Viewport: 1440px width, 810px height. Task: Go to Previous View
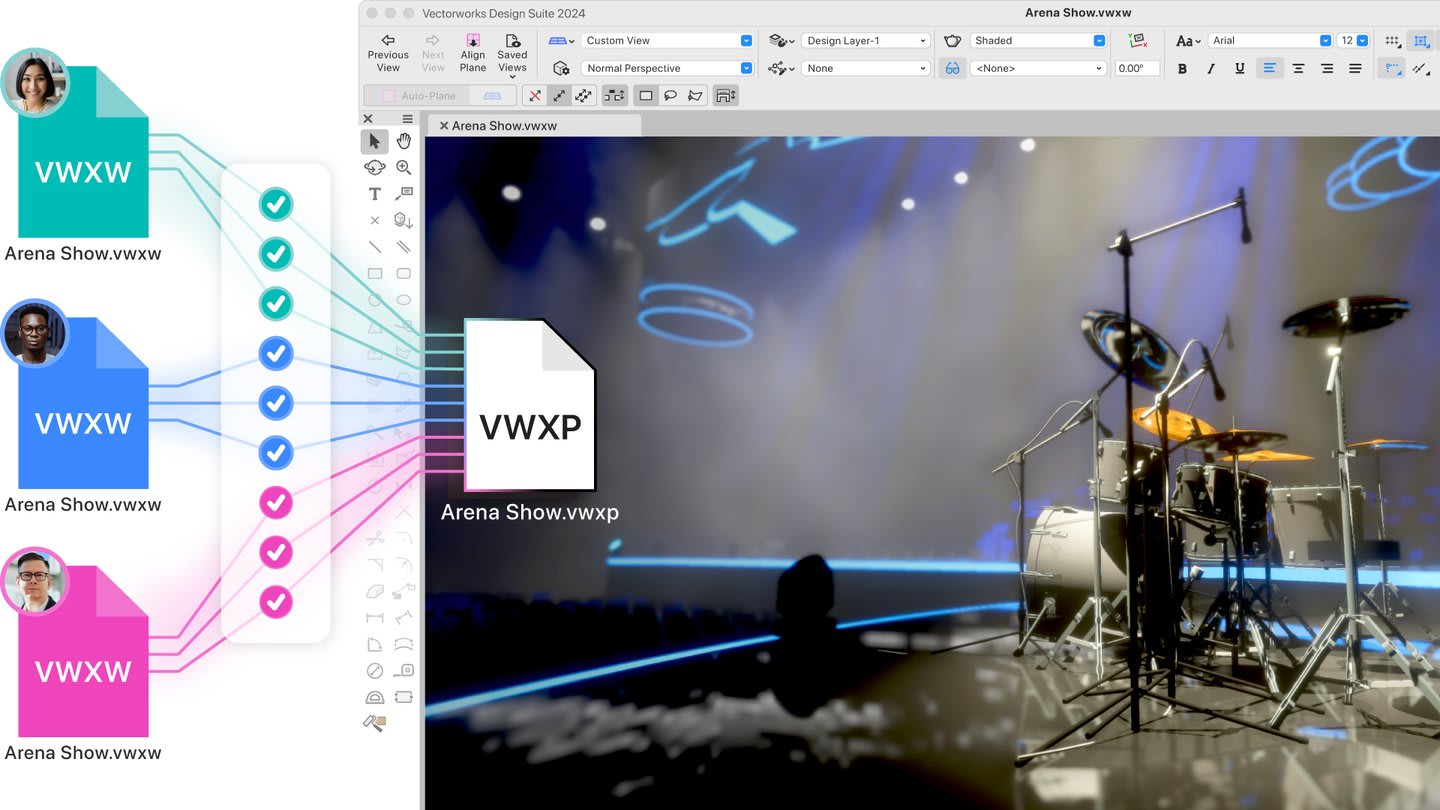pos(388,54)
